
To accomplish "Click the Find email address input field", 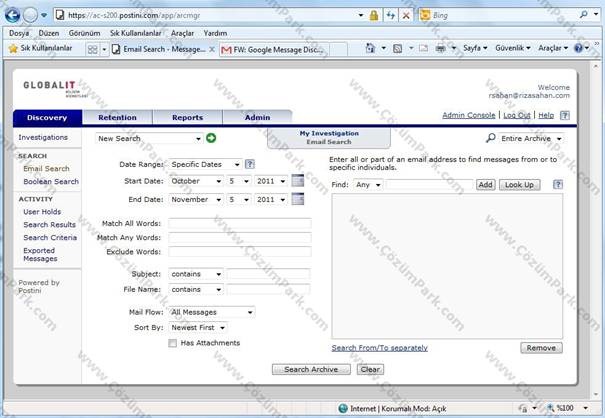I will tap(429, 185).
